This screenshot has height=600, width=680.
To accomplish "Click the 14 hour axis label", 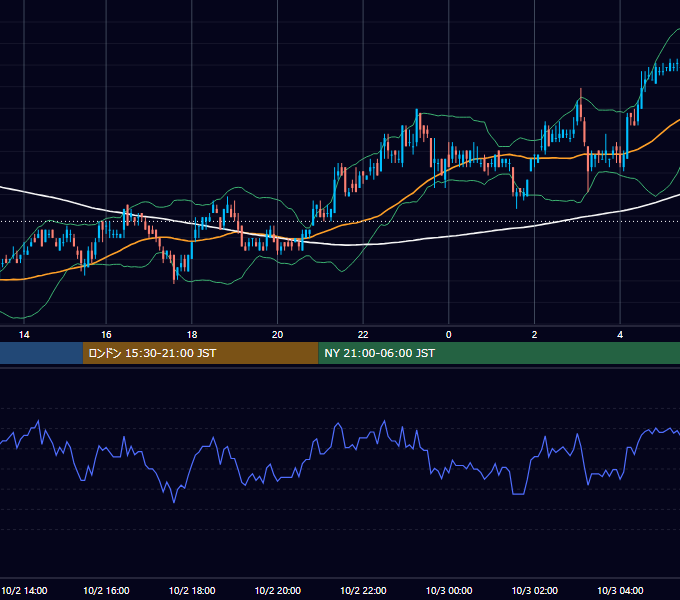I will [24, 335].
